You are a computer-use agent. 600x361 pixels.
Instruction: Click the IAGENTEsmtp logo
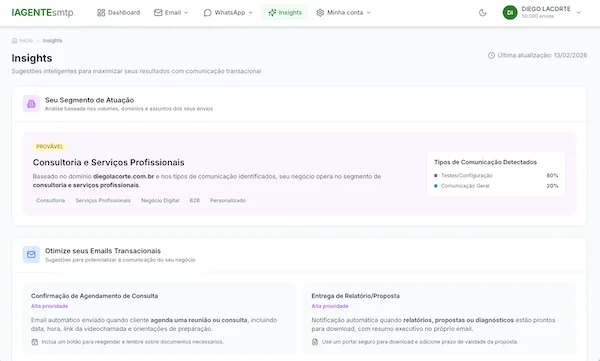pos(42,13)
